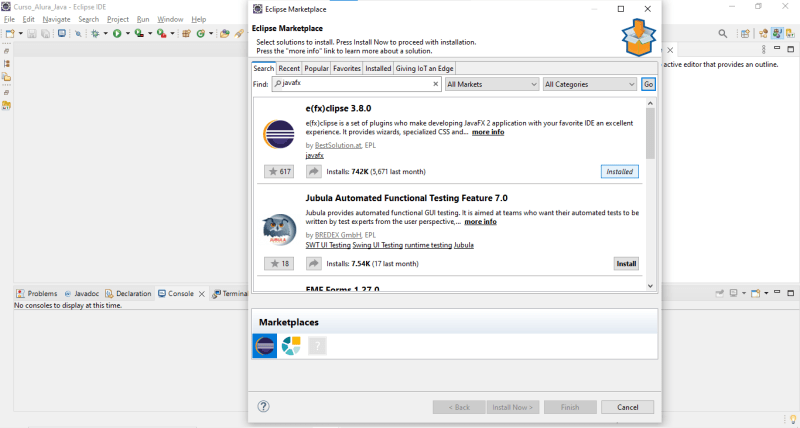
Task: Click the Java EE perspective icon at far right
Action: (x=790, y=34)
